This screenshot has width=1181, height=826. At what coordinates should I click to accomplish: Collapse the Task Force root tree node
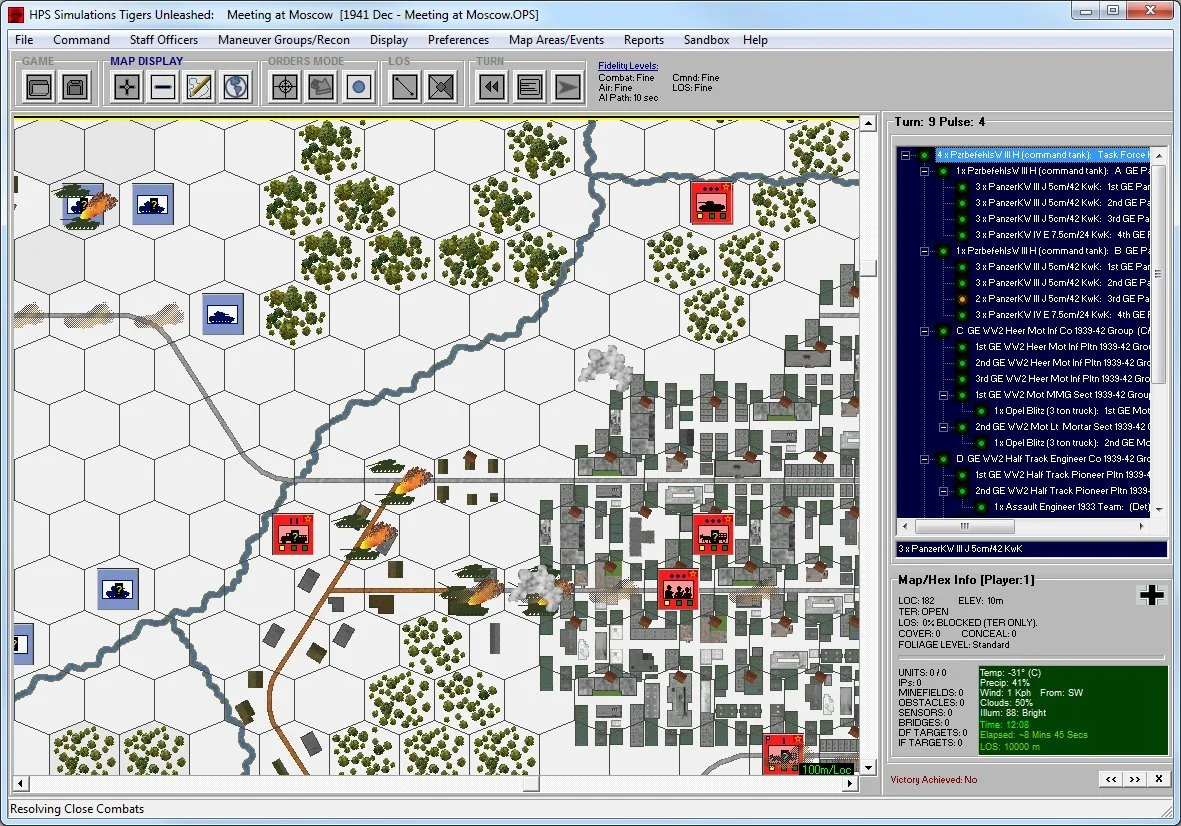pos(904,153)
